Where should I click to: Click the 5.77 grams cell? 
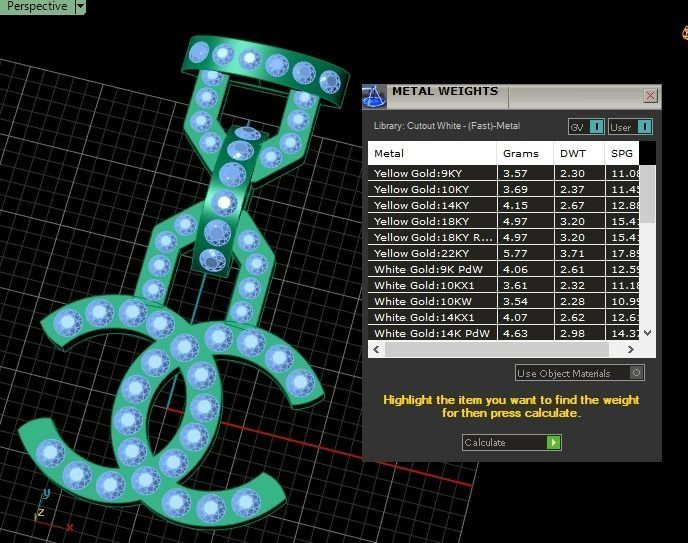pyautogui.click(x=525, y=253)
